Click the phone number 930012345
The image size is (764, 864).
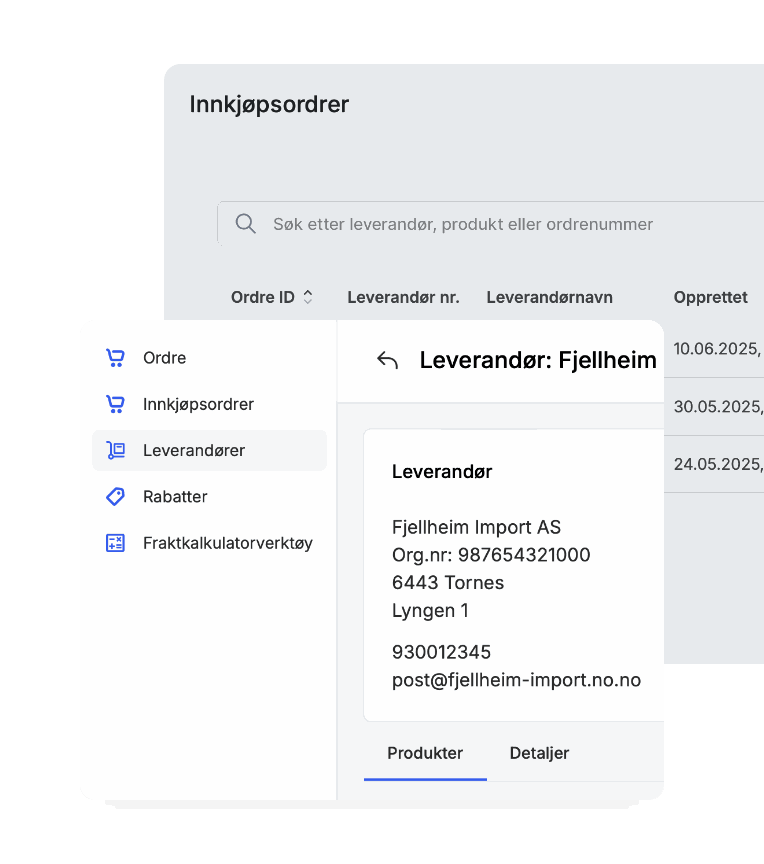click(x=441, y=652)
